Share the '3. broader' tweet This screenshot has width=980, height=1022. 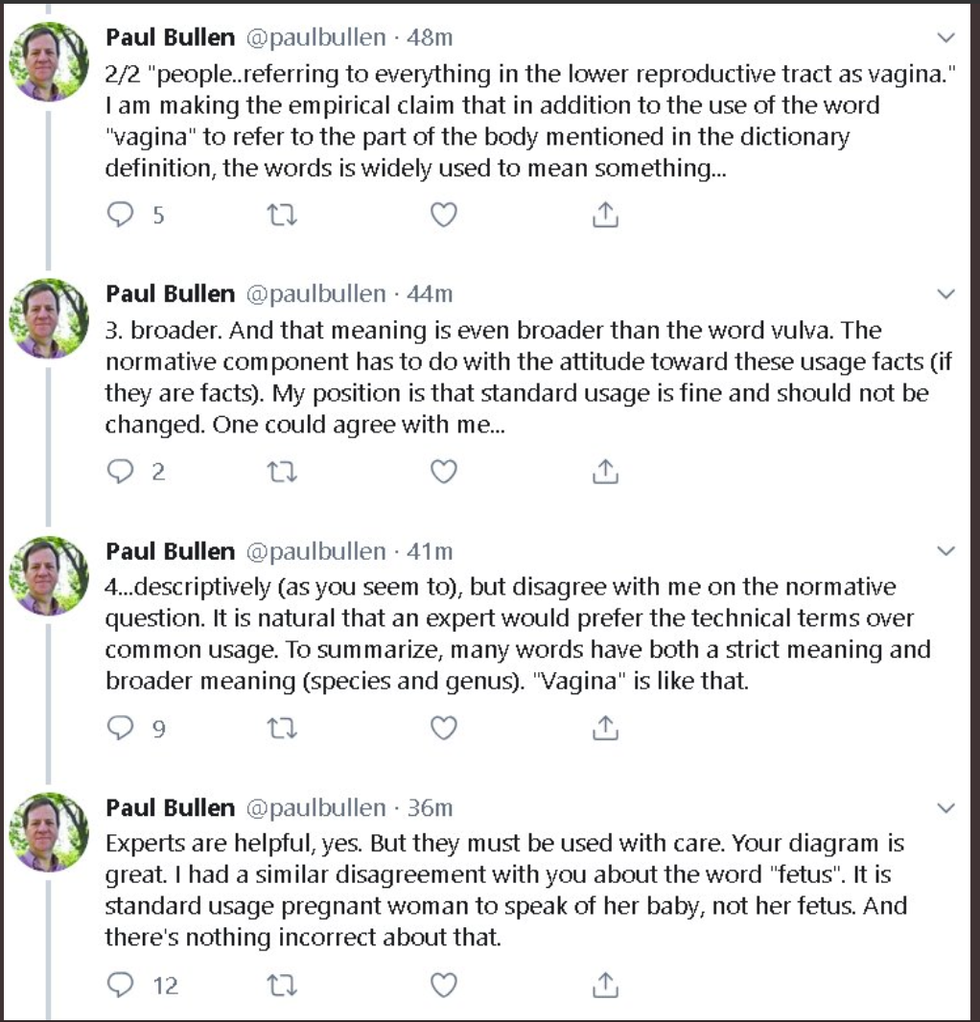(x=604, y=471)
